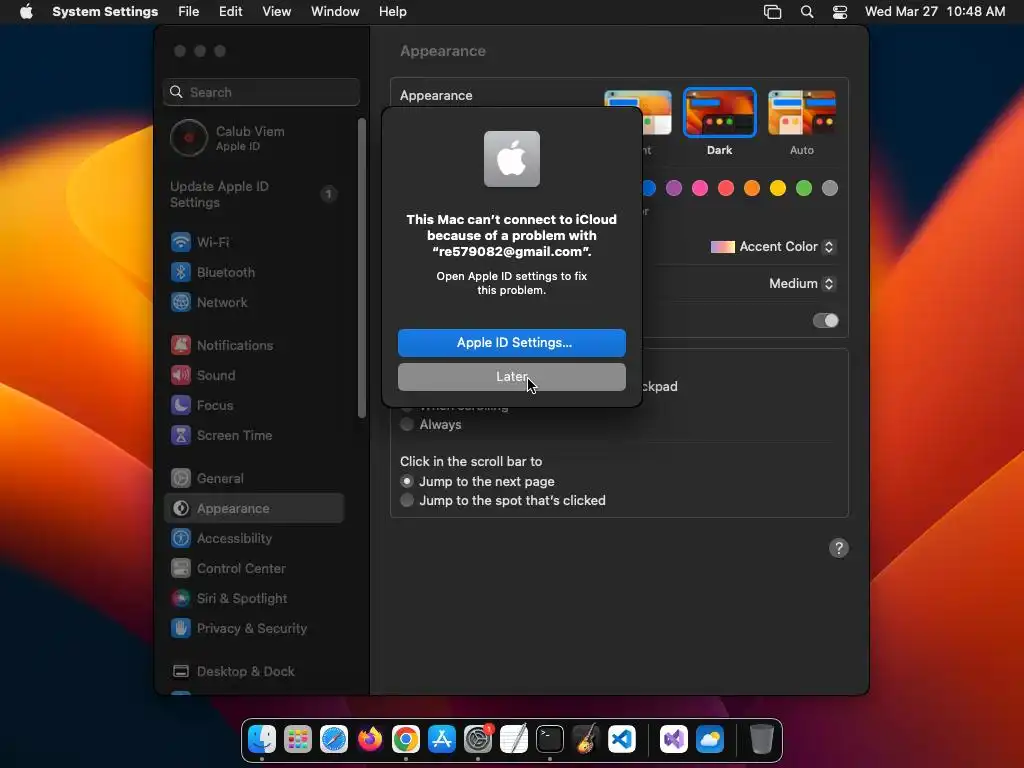Open the Window menu
The width and height of the screenshot is (1024, 768).
point(335,12)
